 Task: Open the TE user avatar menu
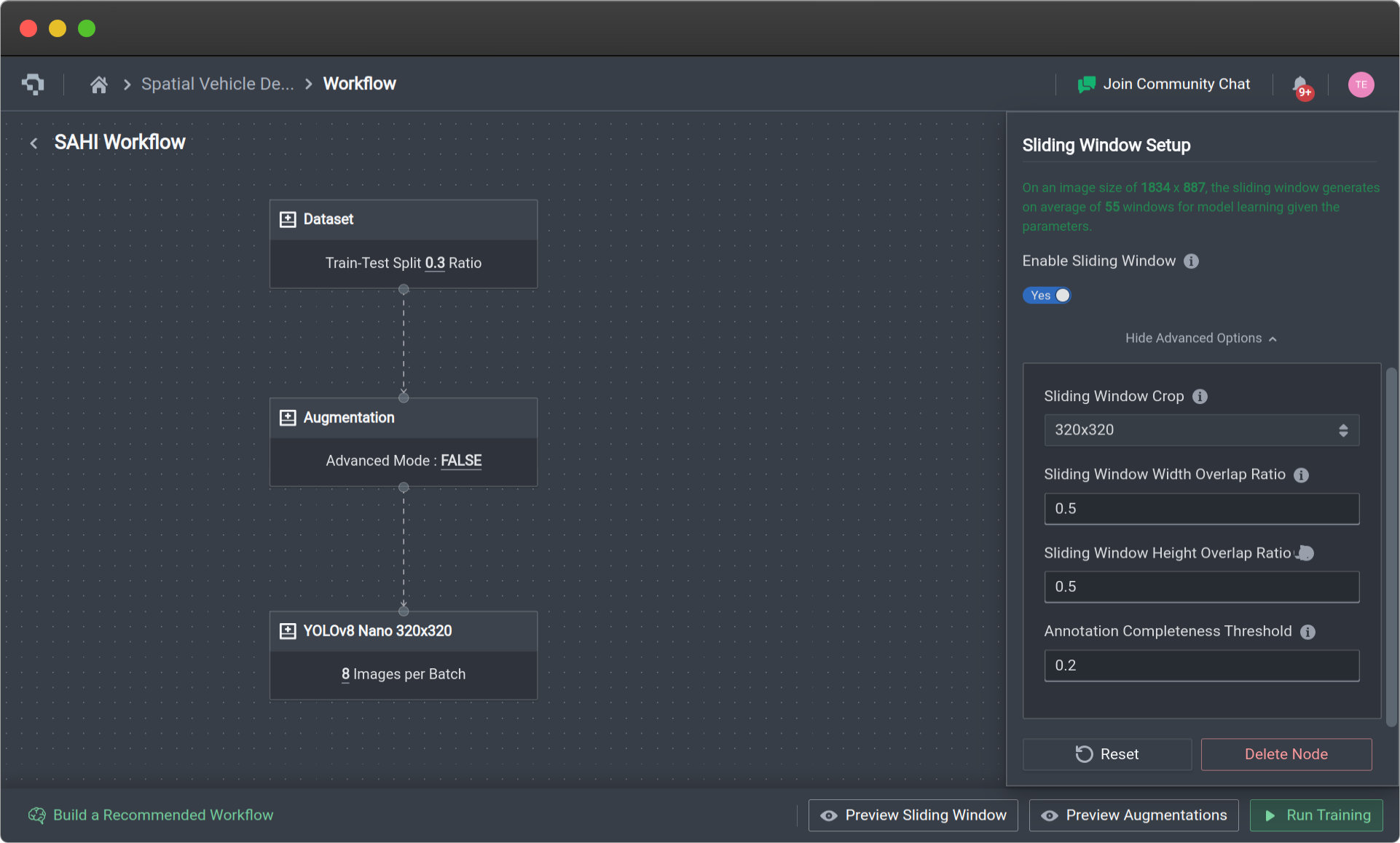pyautogui.click(x=1361, y=84)
